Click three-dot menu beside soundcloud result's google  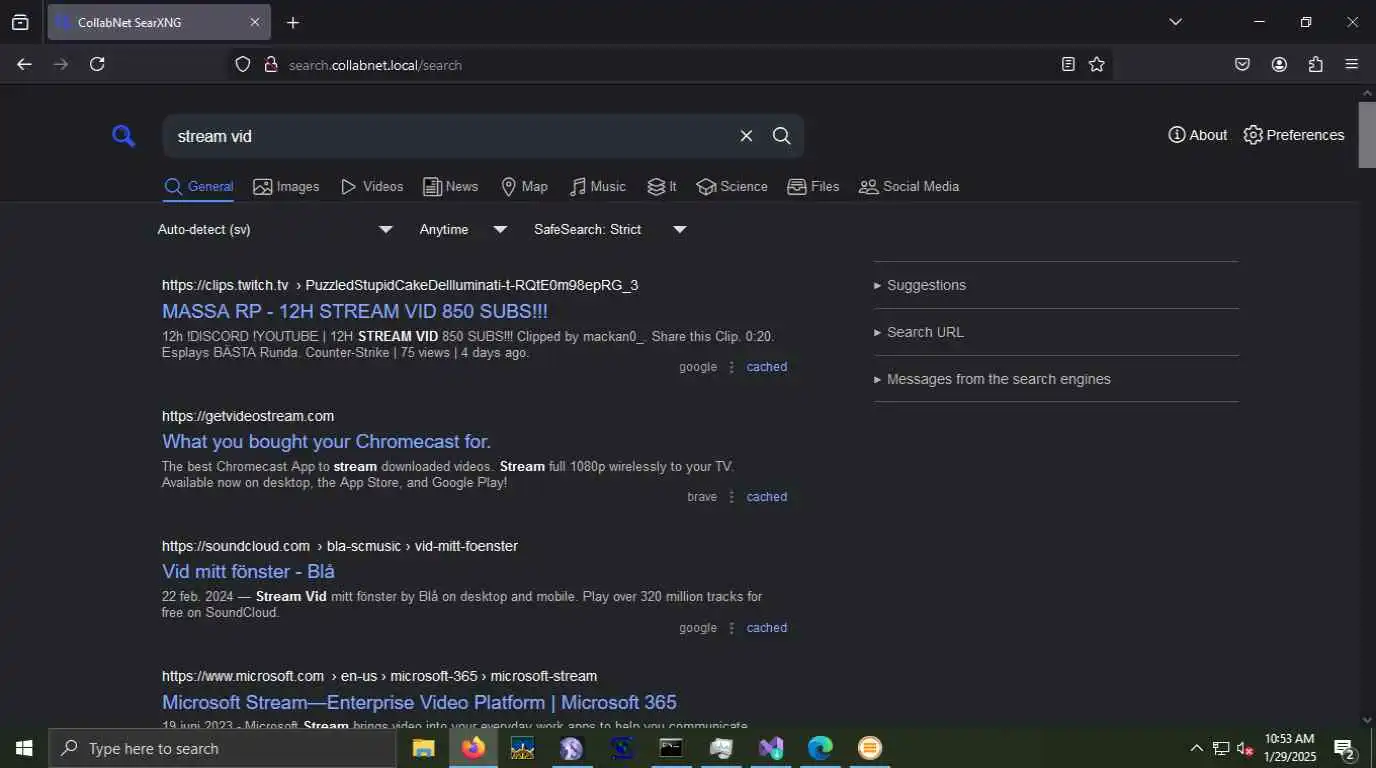pos(731,628)
